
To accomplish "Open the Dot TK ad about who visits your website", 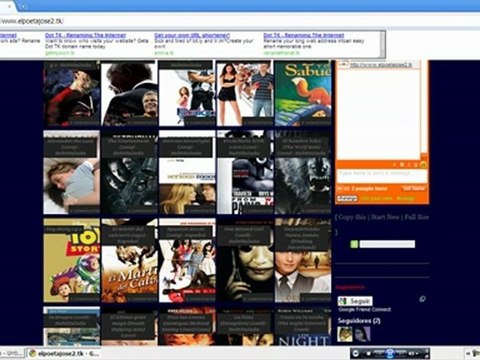I will tap(86, 35).
